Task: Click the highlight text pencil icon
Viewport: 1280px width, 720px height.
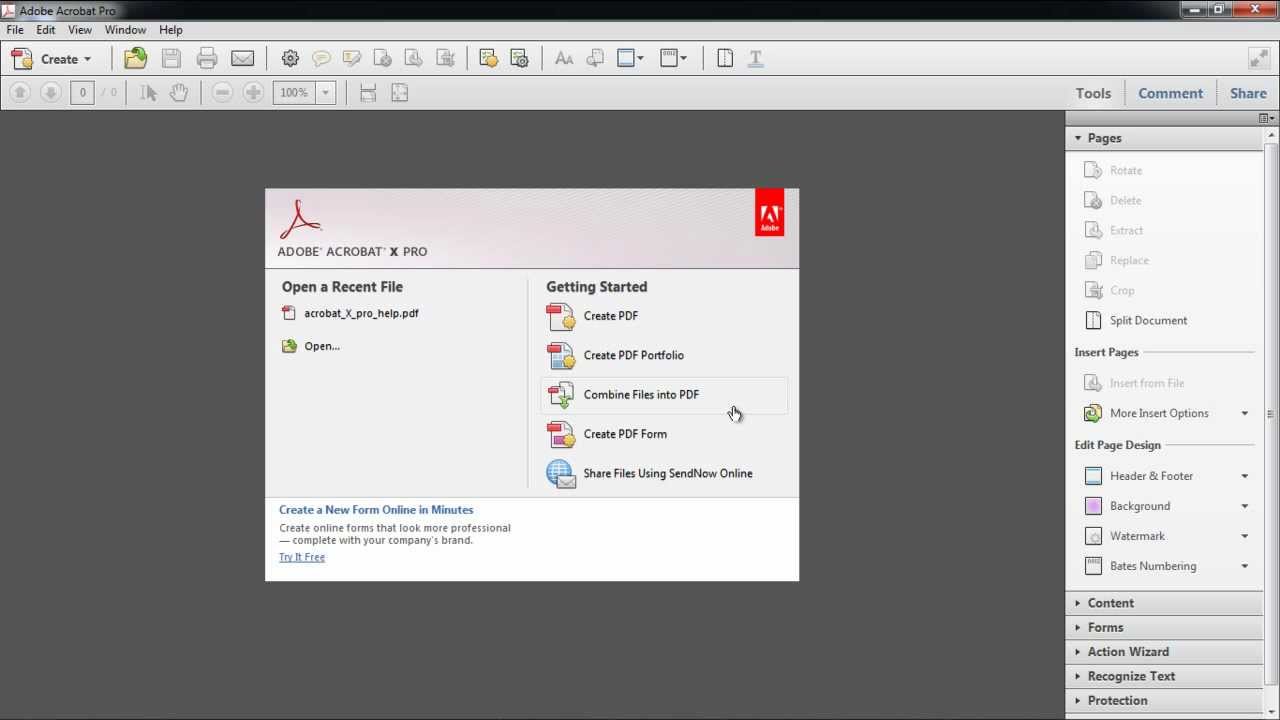Action: pos(351,58)
